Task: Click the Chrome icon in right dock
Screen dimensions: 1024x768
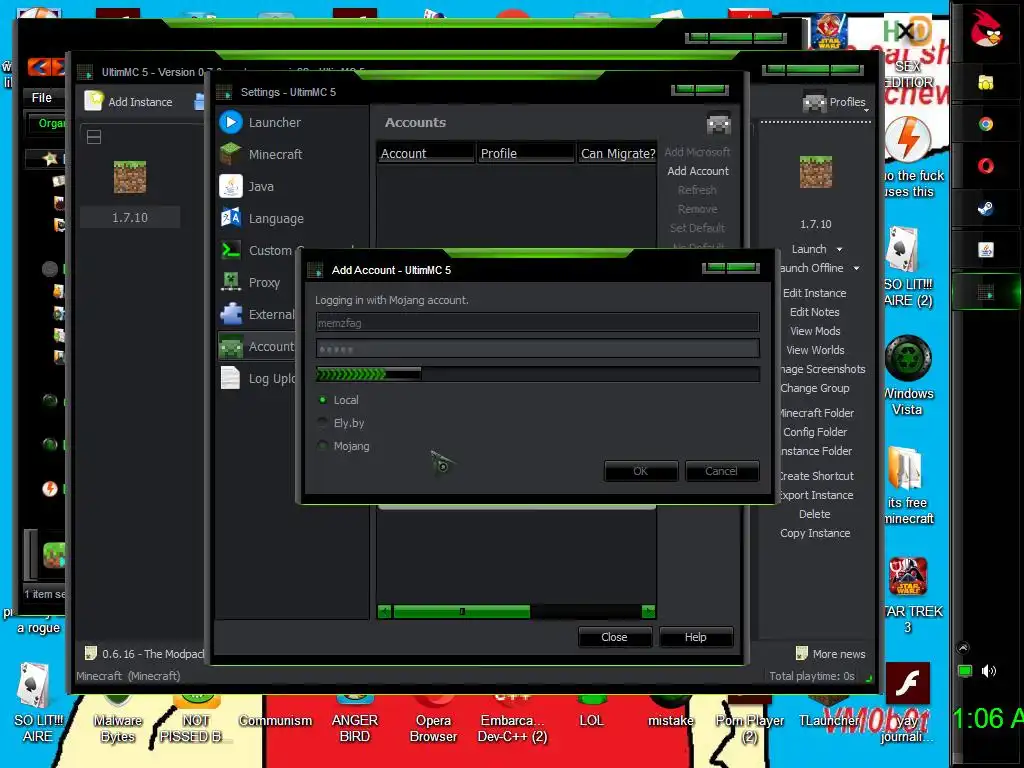Action: [x=985, y=124]
